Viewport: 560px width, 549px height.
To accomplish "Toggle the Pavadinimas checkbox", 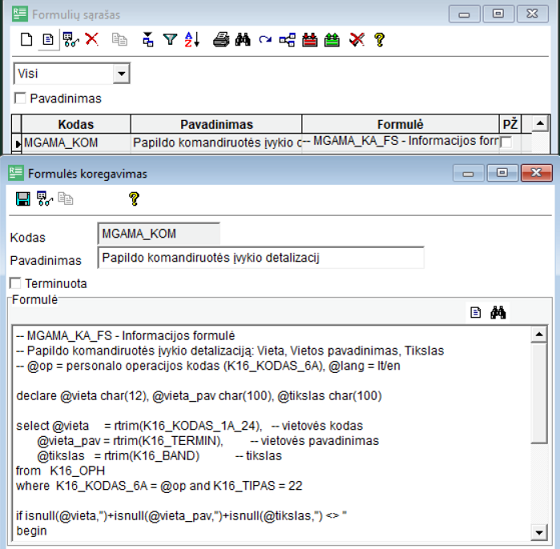I will pyautogui.click(x=20, y=98).
